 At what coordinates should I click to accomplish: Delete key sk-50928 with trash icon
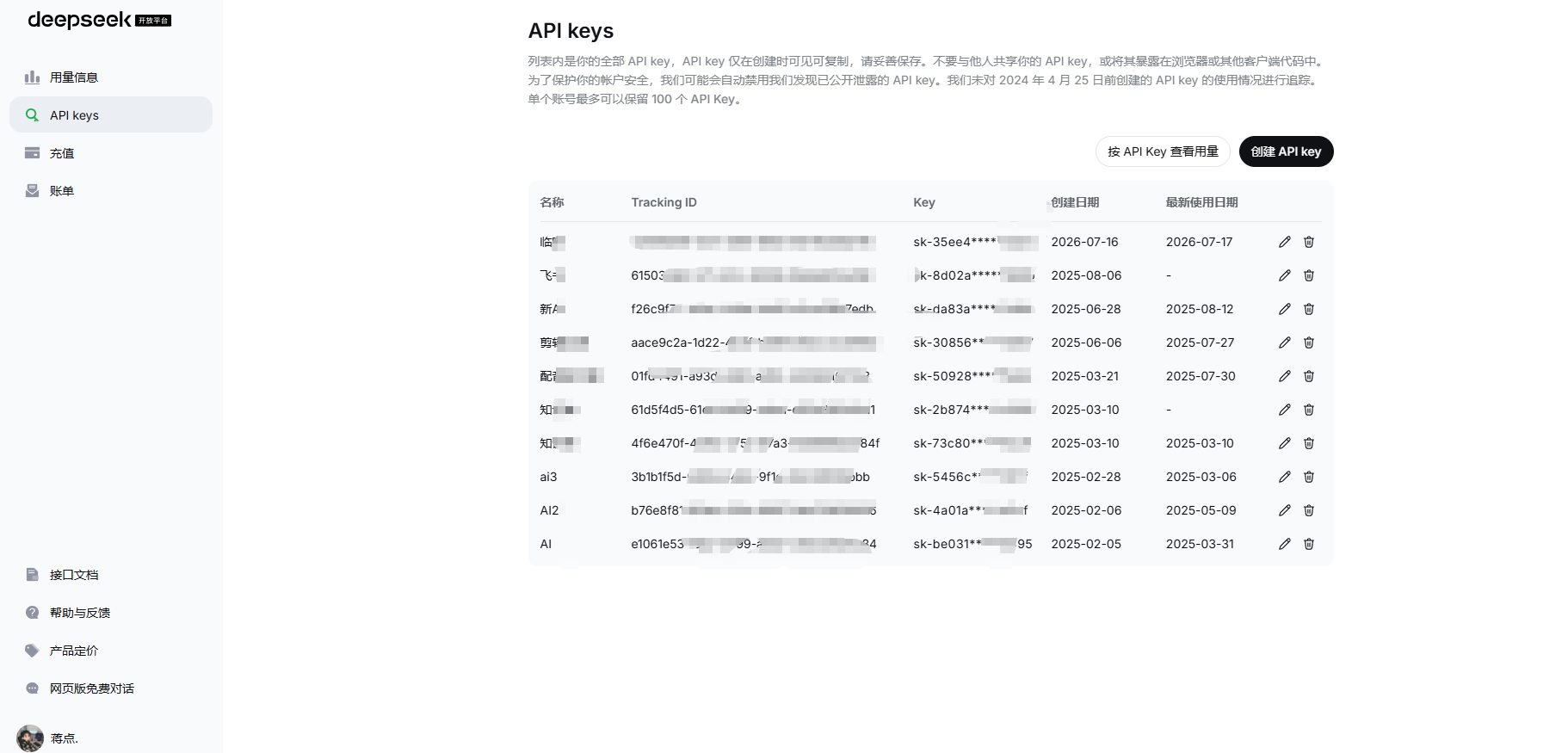point(1309,376)
